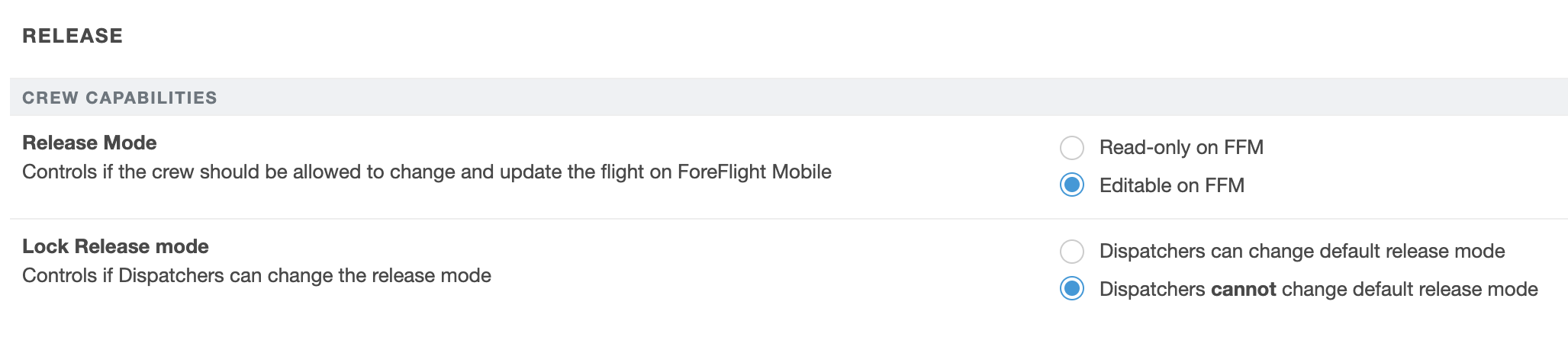
Task: Select the Read-only on FFM radio button
Action: (1071, 148)
